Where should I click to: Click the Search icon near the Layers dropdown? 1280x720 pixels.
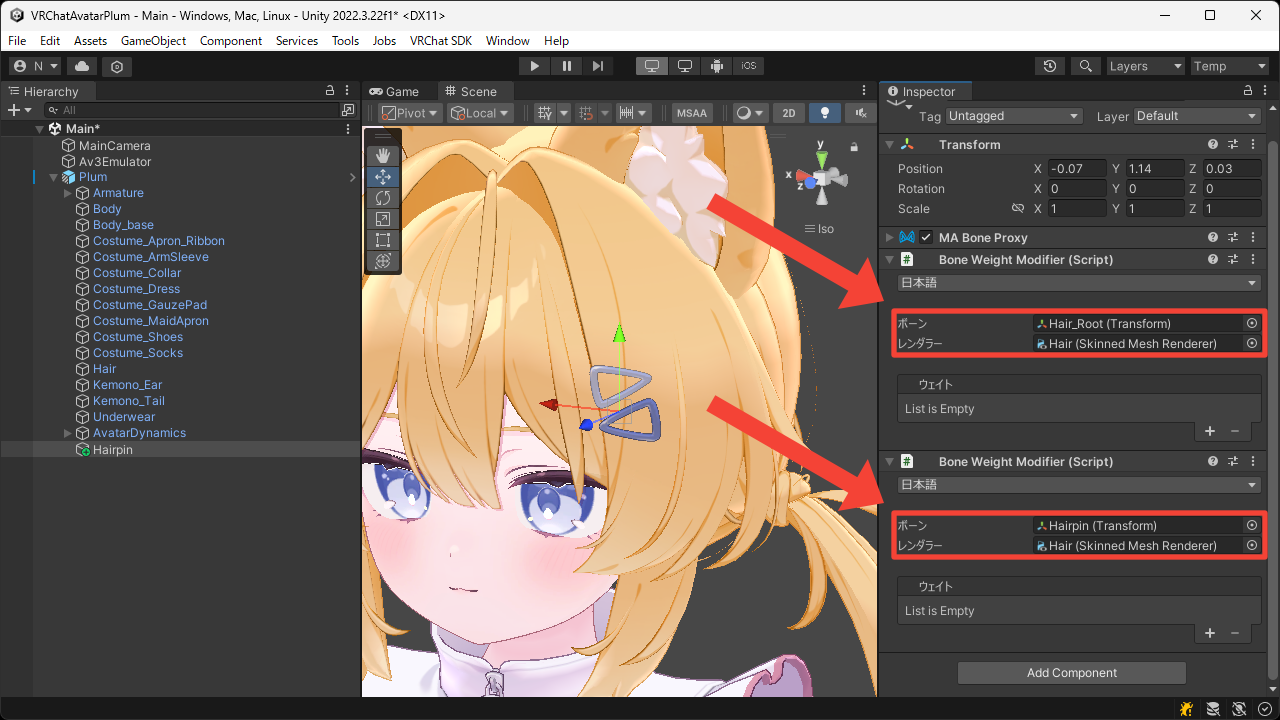tap(1086, 65)
